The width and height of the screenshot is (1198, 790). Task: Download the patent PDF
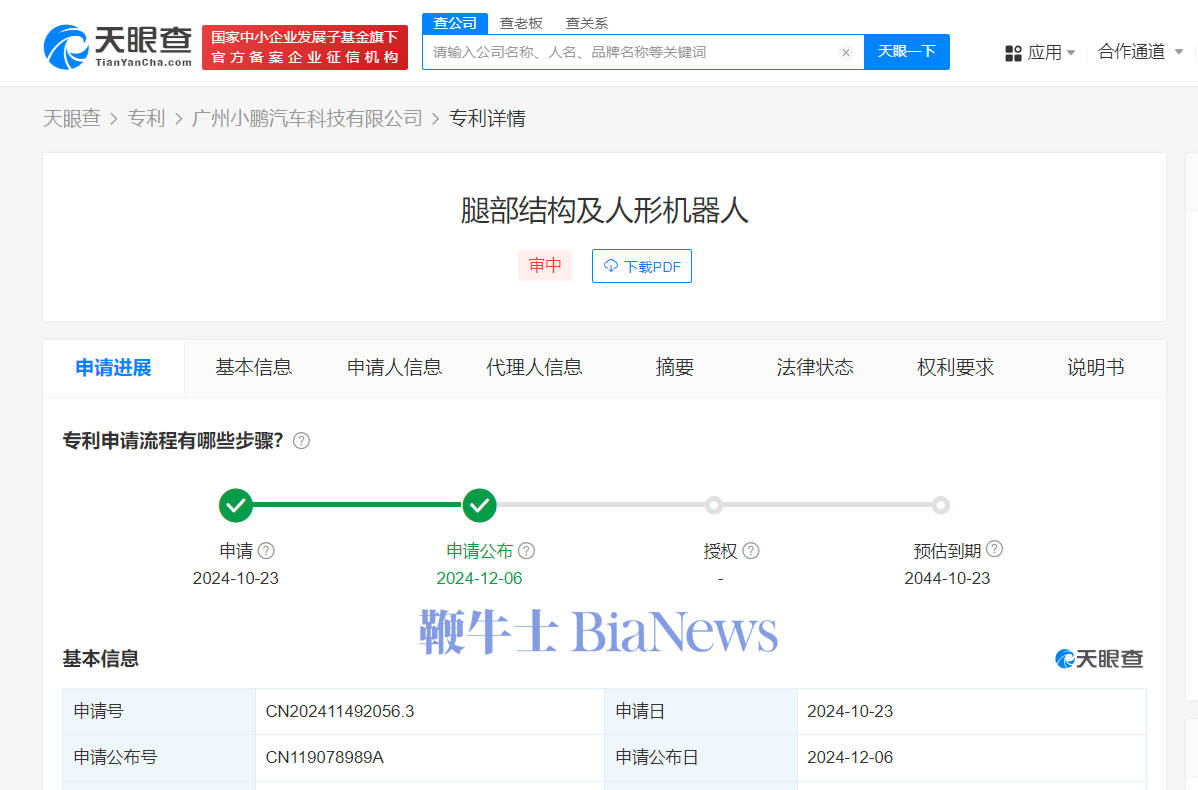[642, 266]
